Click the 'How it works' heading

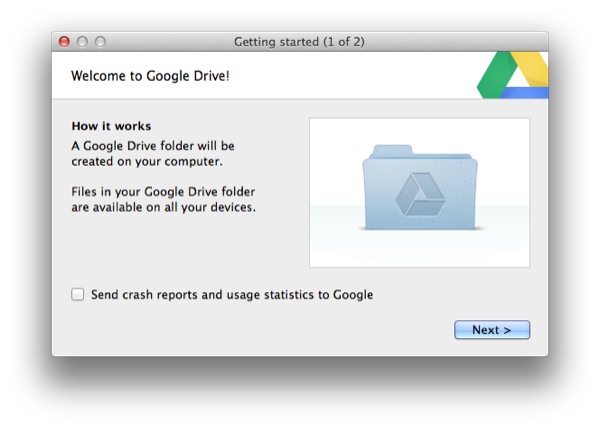pos(111,126)
